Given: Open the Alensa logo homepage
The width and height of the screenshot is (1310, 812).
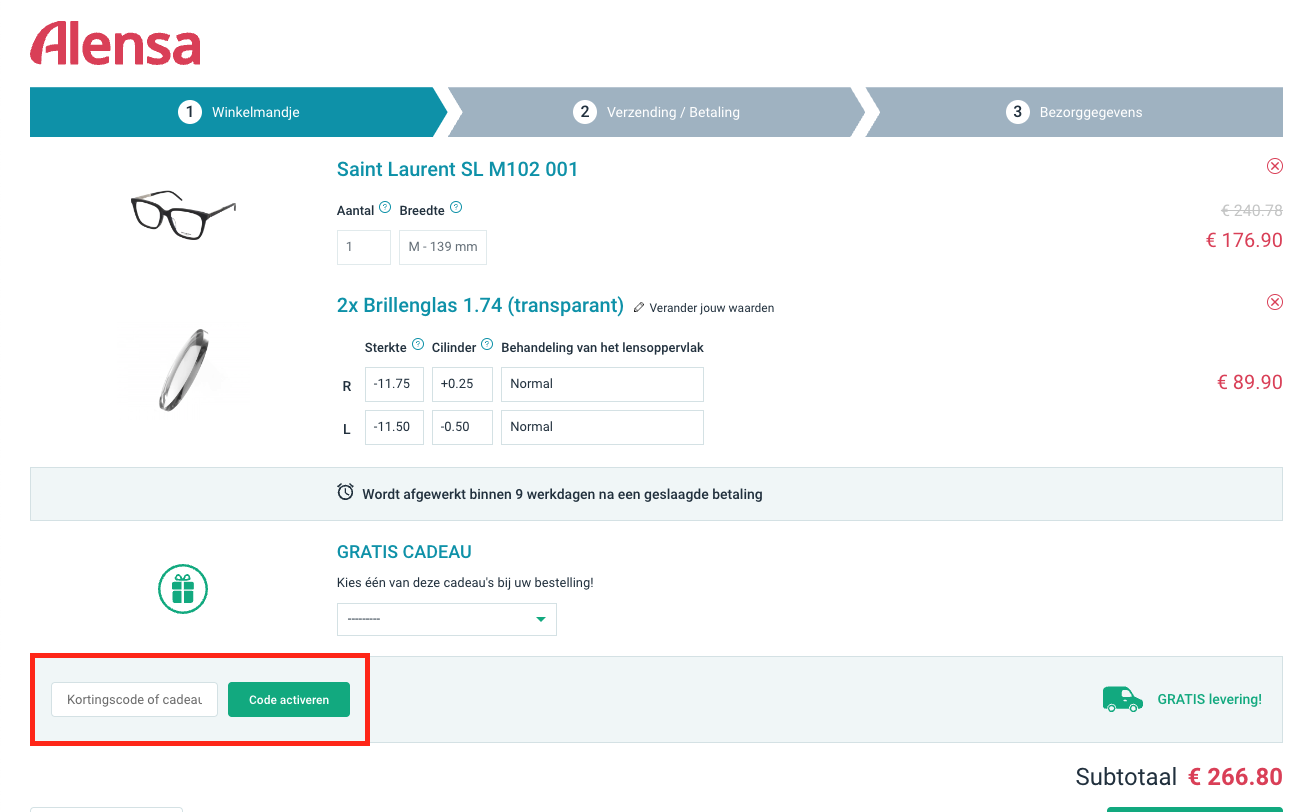Looking at the screenshot, I should click(x=115, y=44).
